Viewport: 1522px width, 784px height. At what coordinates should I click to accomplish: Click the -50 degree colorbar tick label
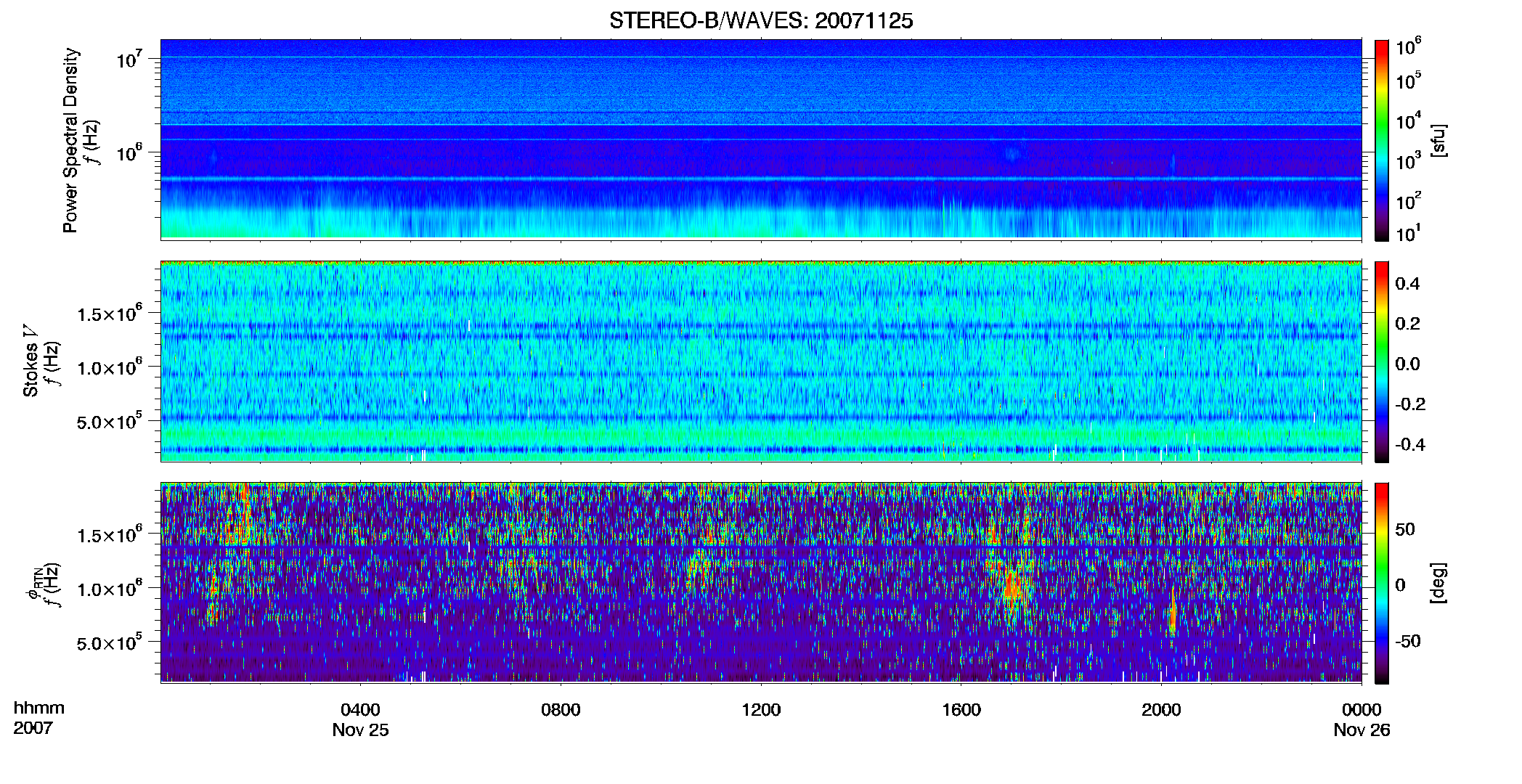[x=1407, y=641]
